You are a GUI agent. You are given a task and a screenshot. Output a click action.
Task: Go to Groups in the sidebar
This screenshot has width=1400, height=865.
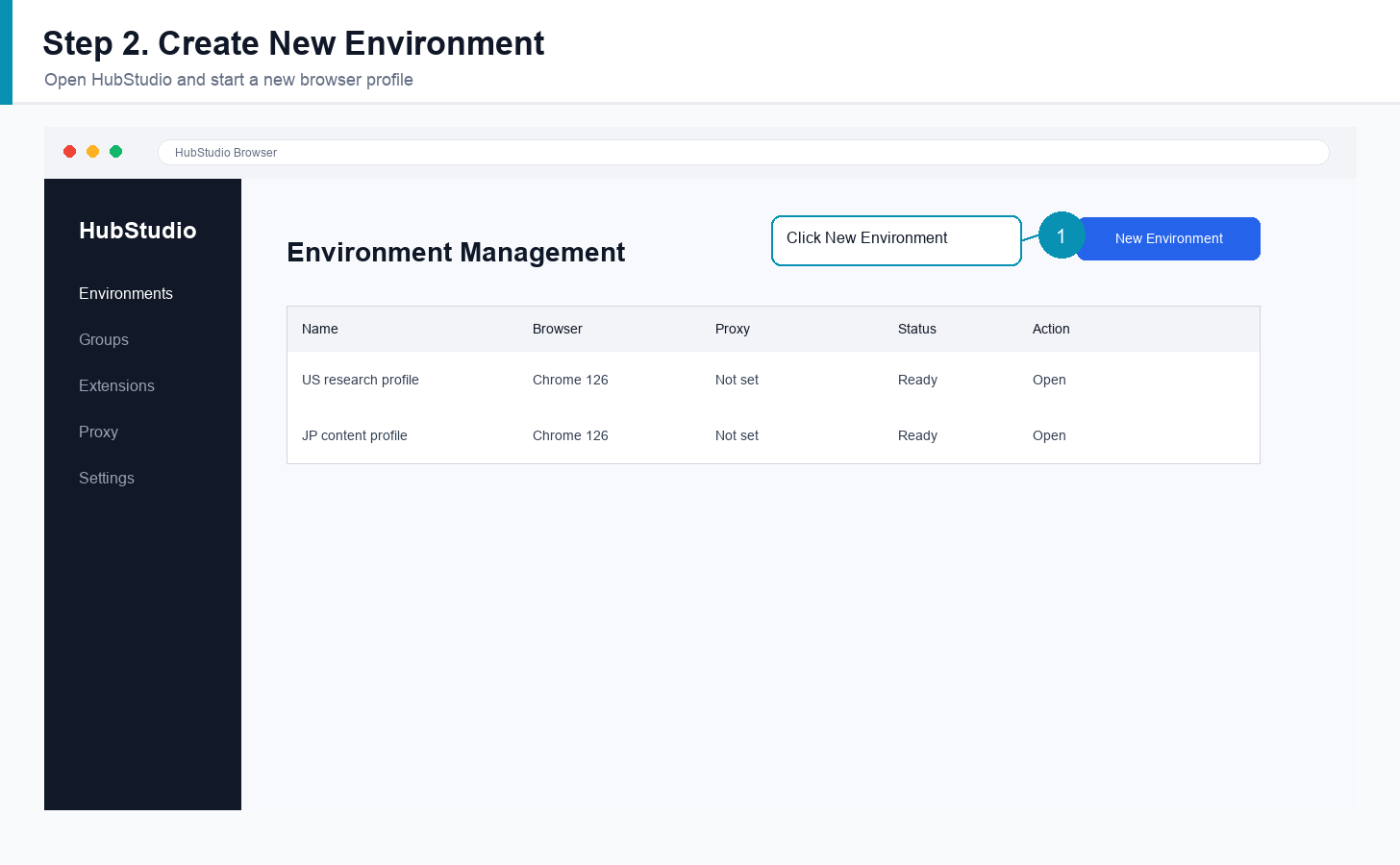pyautogui.click(x=104, y=340)
